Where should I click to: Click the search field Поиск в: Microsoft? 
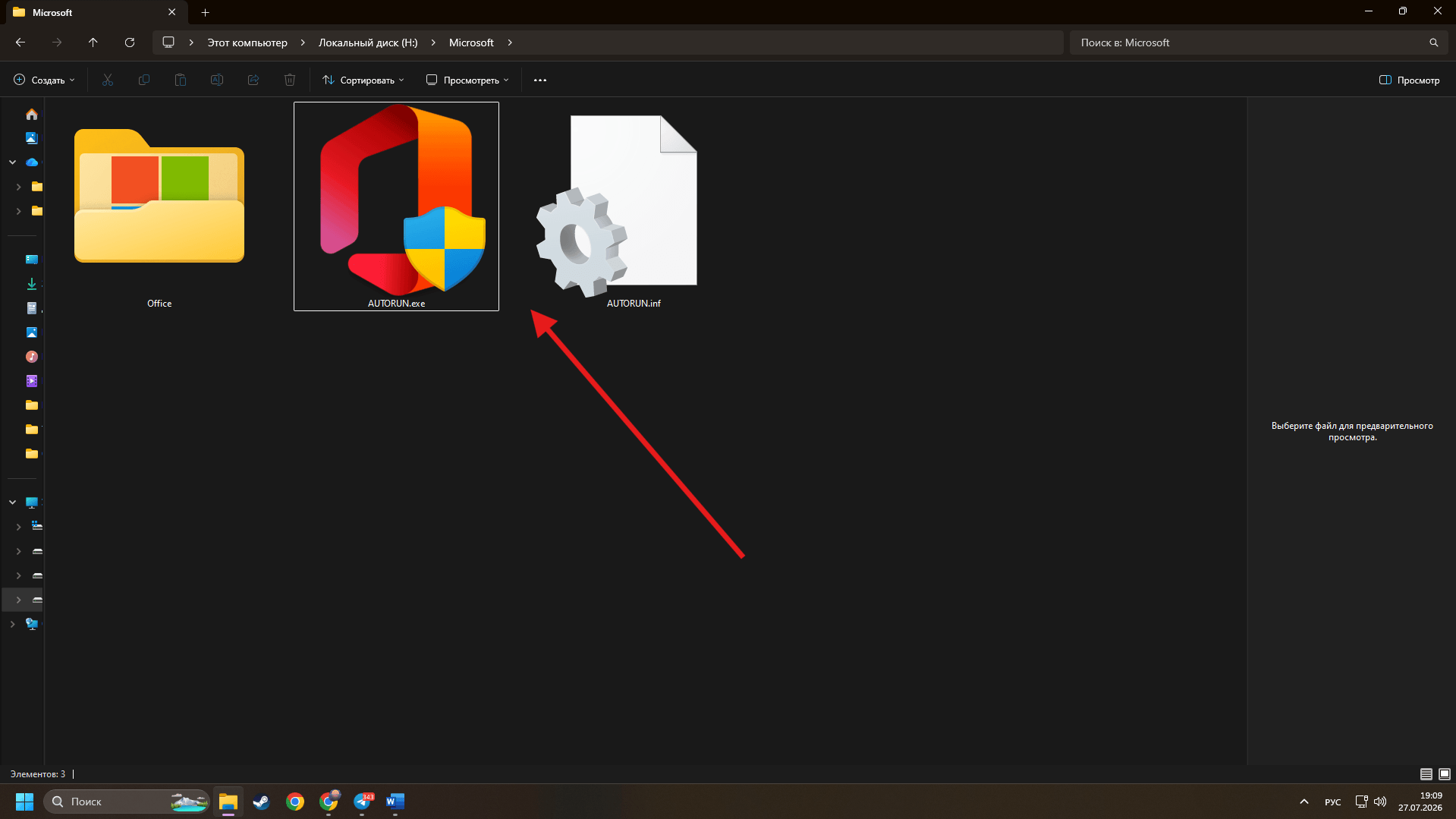tap(1258, 43)
